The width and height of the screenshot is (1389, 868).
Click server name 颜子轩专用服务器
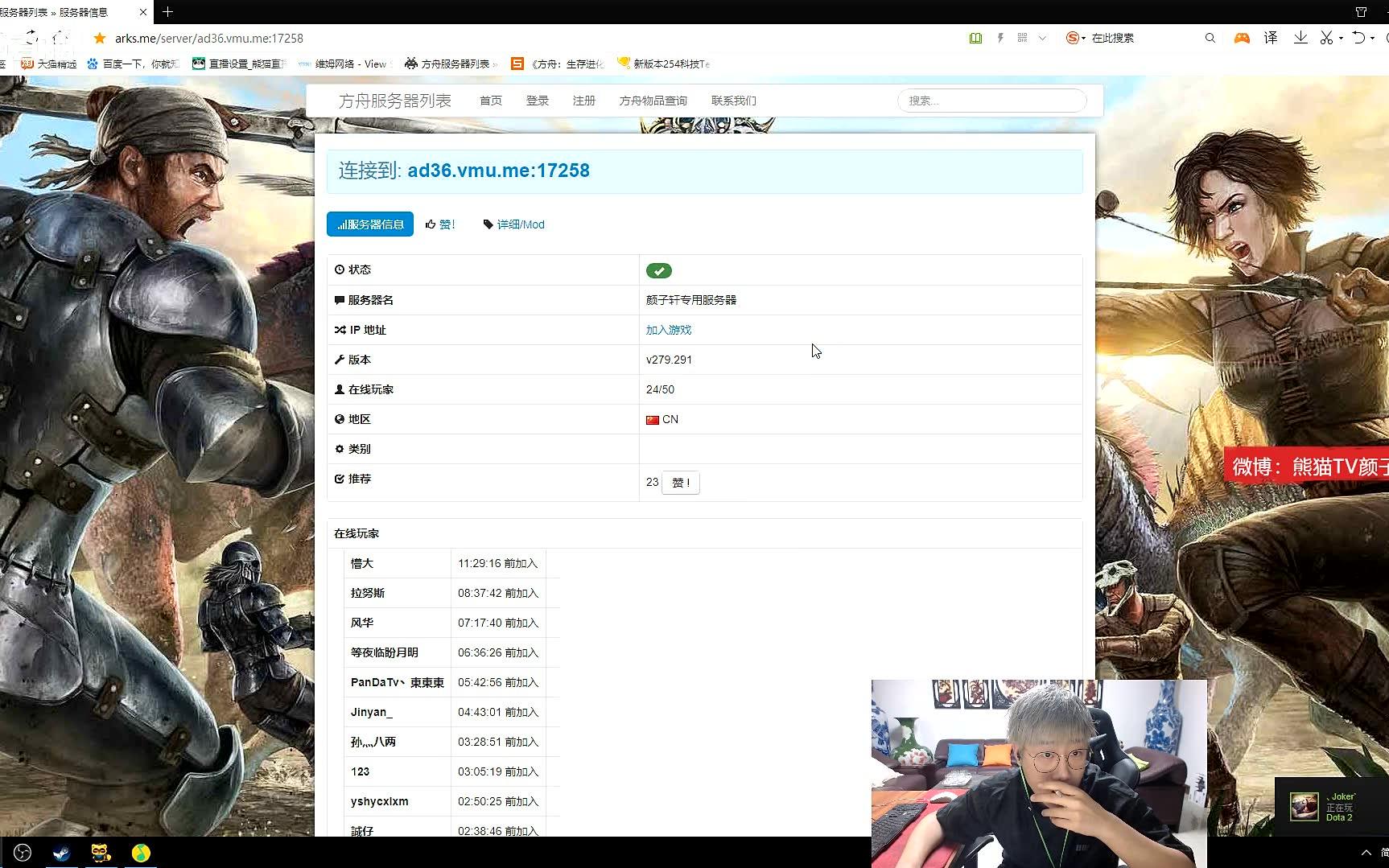point(691,300)
